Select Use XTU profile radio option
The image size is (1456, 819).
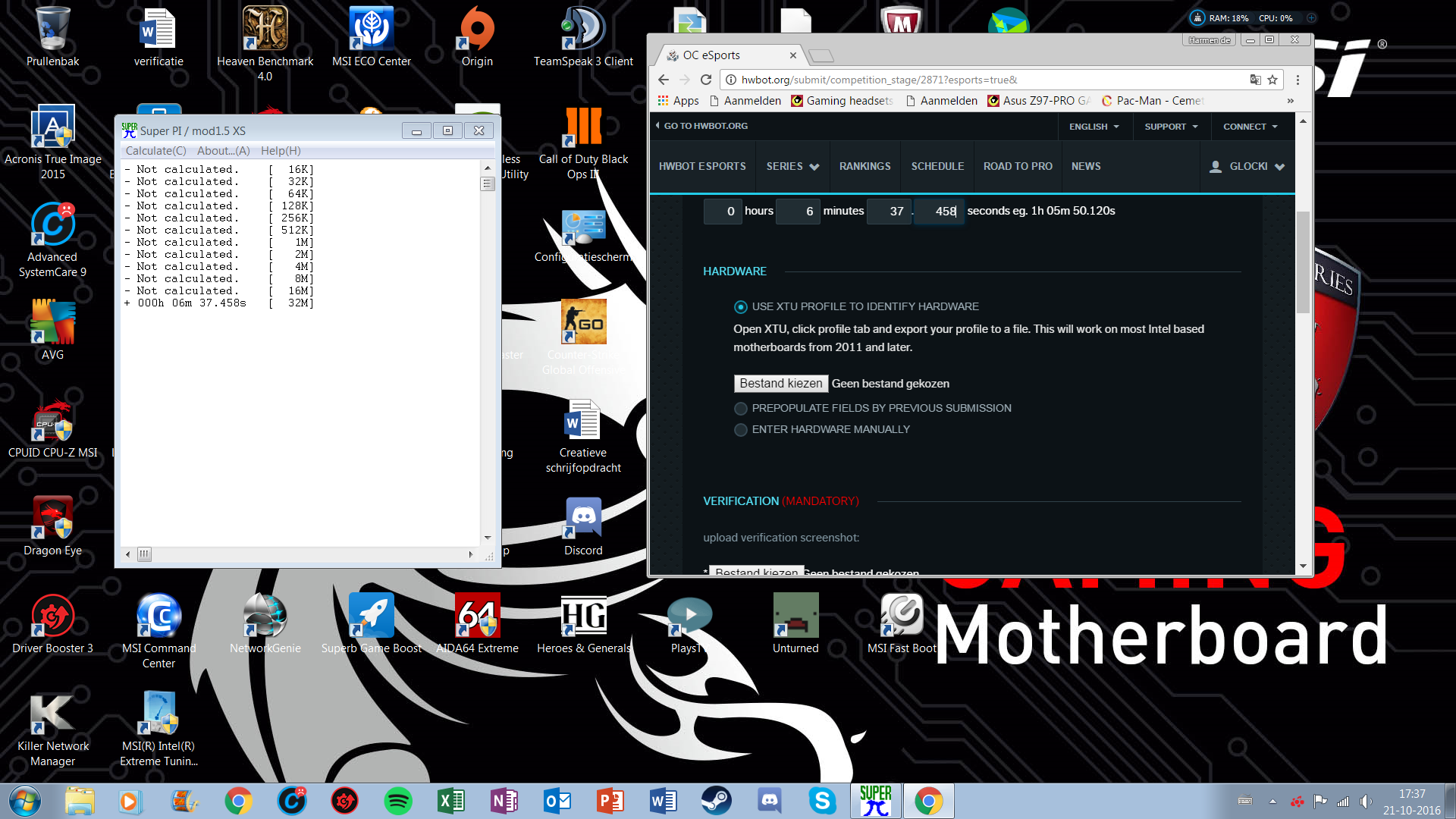click(x=740, y=307)
